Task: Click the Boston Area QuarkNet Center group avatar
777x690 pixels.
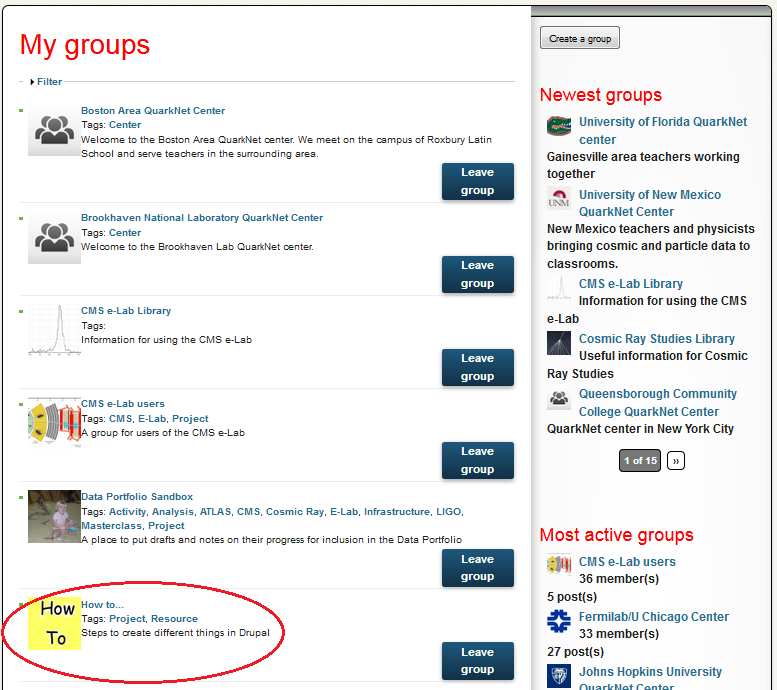Action: tap(54, 130)
